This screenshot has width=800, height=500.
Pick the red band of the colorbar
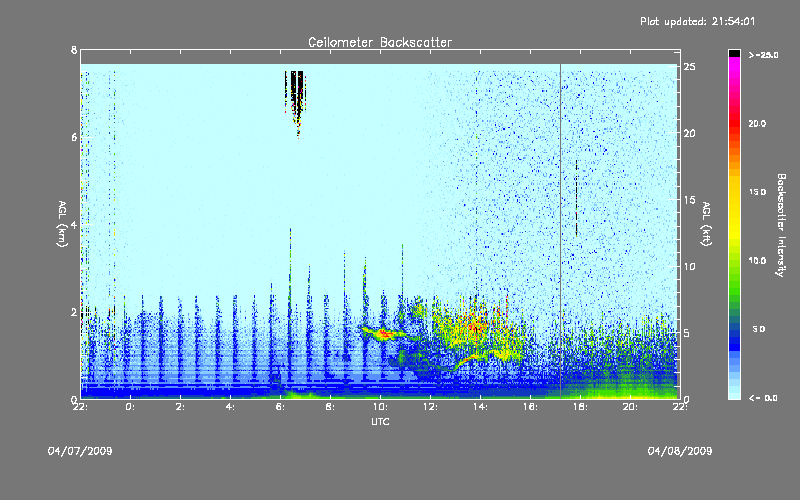[734, 122]
